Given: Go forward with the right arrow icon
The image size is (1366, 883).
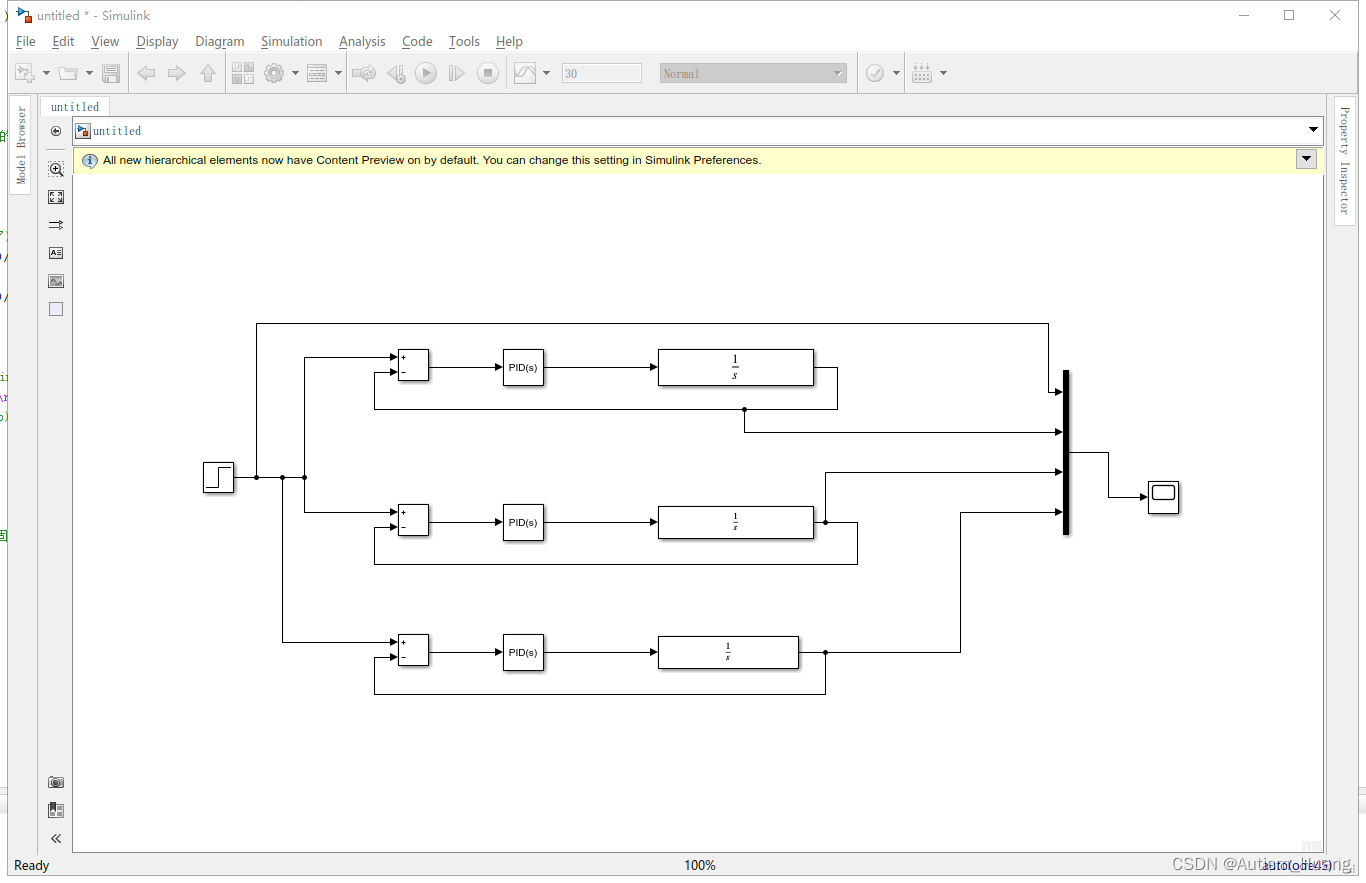Looking at the screenshot, I should (176, 73).
